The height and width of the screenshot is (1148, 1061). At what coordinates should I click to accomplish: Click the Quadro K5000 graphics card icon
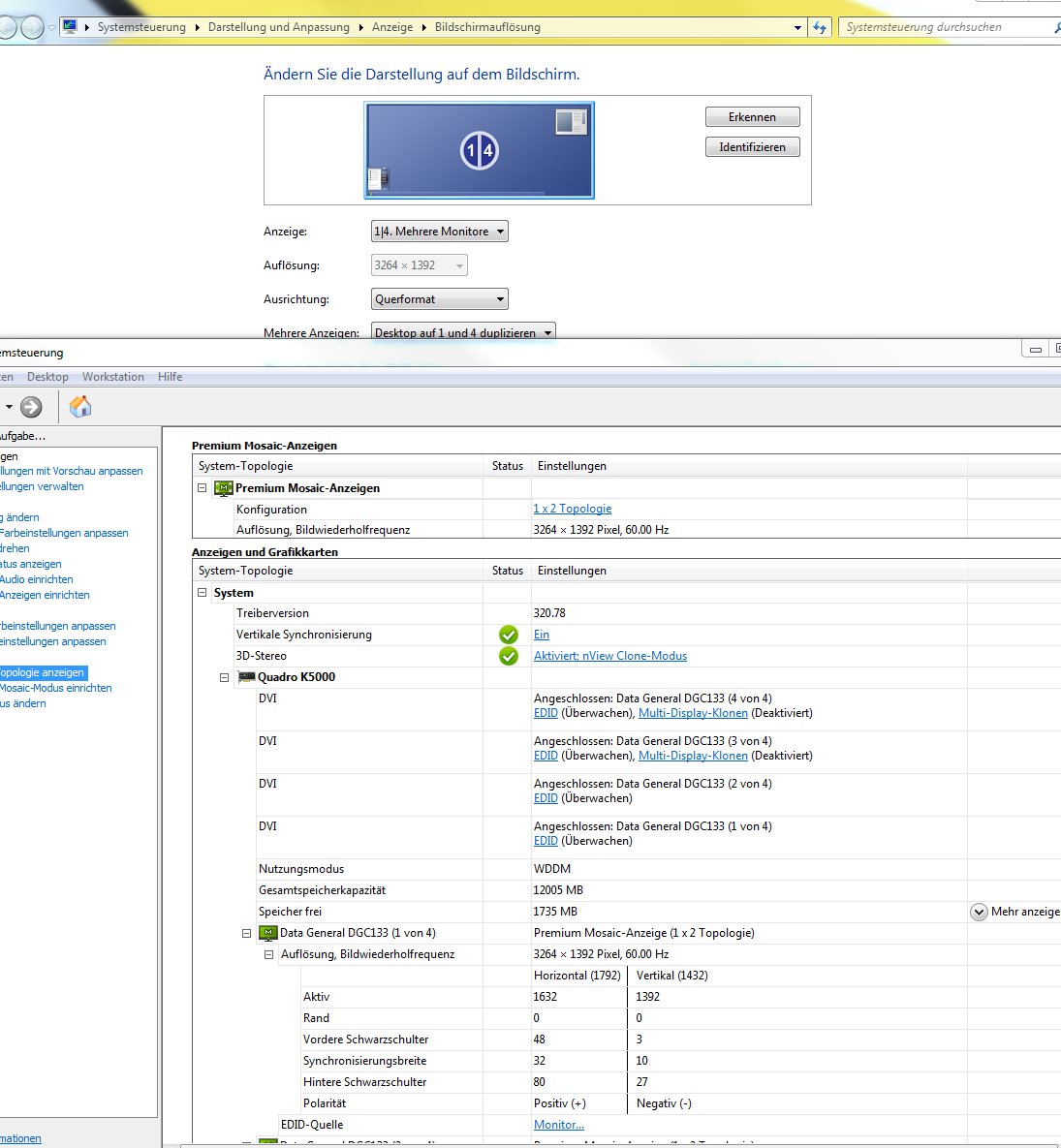pos(246,677)
